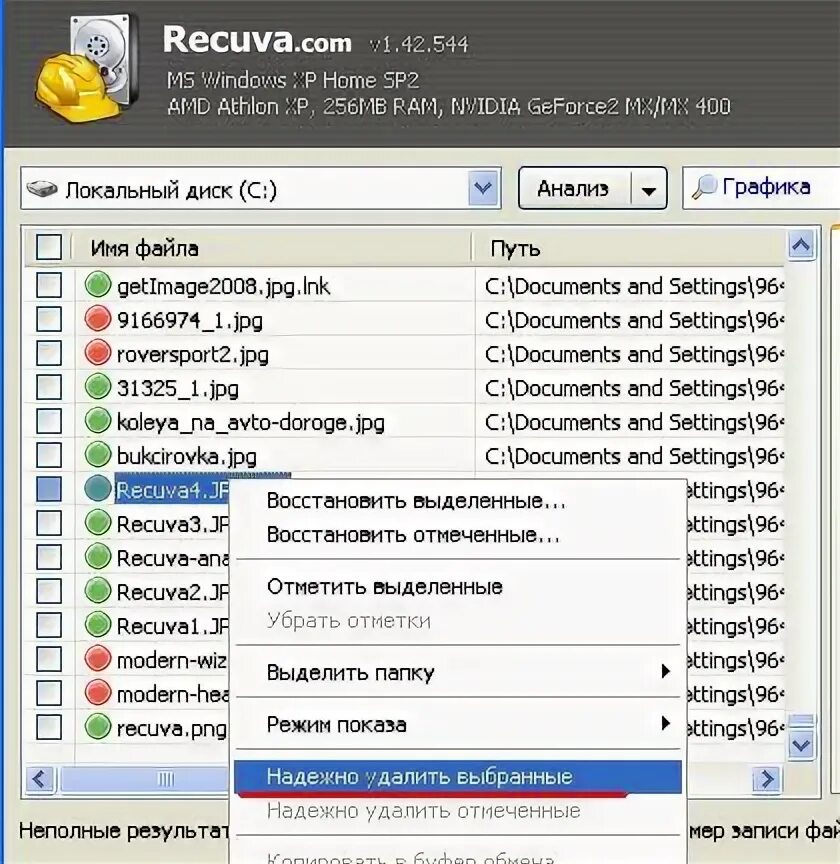Check the box for bukcirovka.jpg
Image resolution: width=840 pixels, height=864 pixels.
[49, 456]
